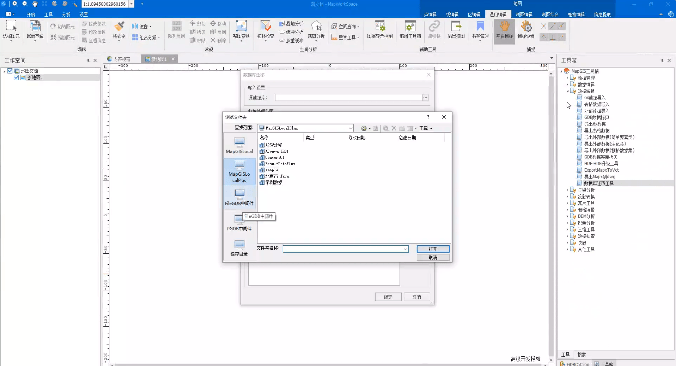Click the name column header in file list
Screen dimensions: 676x366
click(280, 138)
